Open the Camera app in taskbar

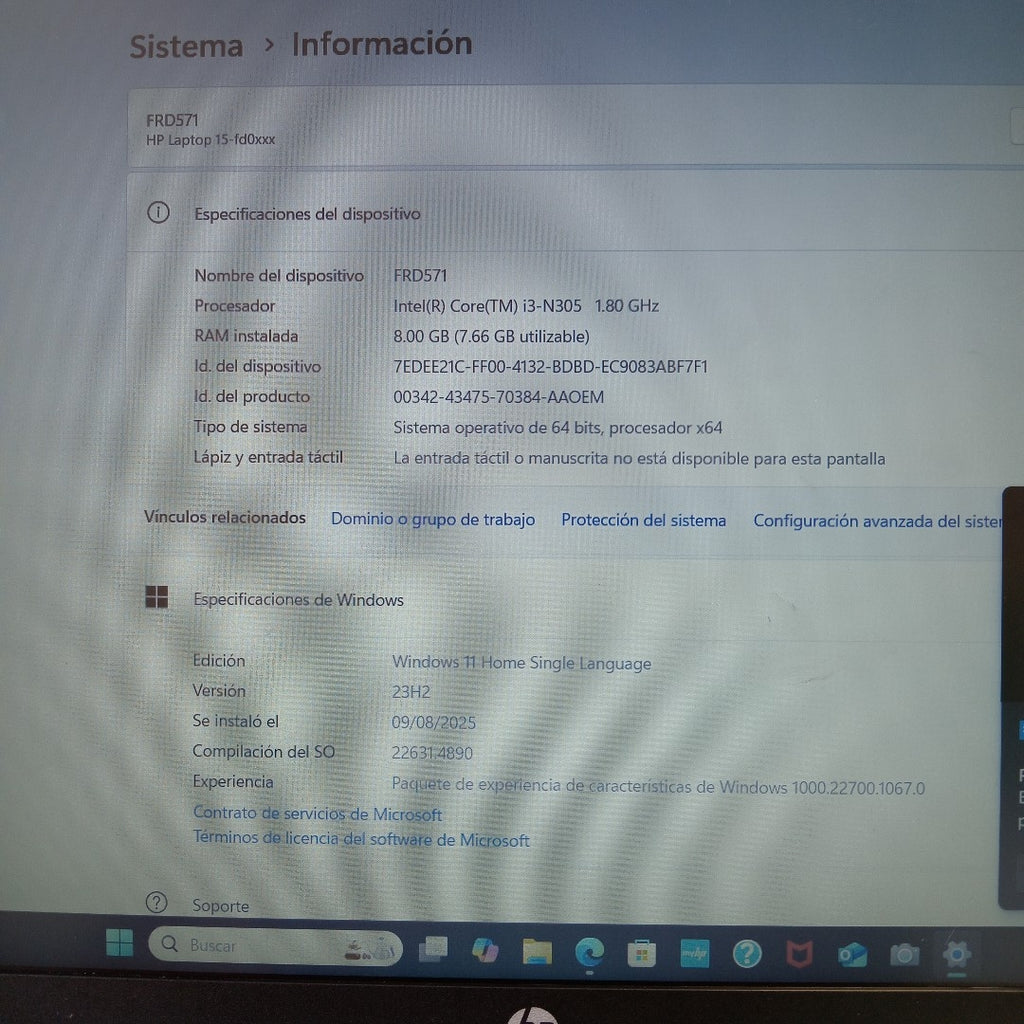904,955
